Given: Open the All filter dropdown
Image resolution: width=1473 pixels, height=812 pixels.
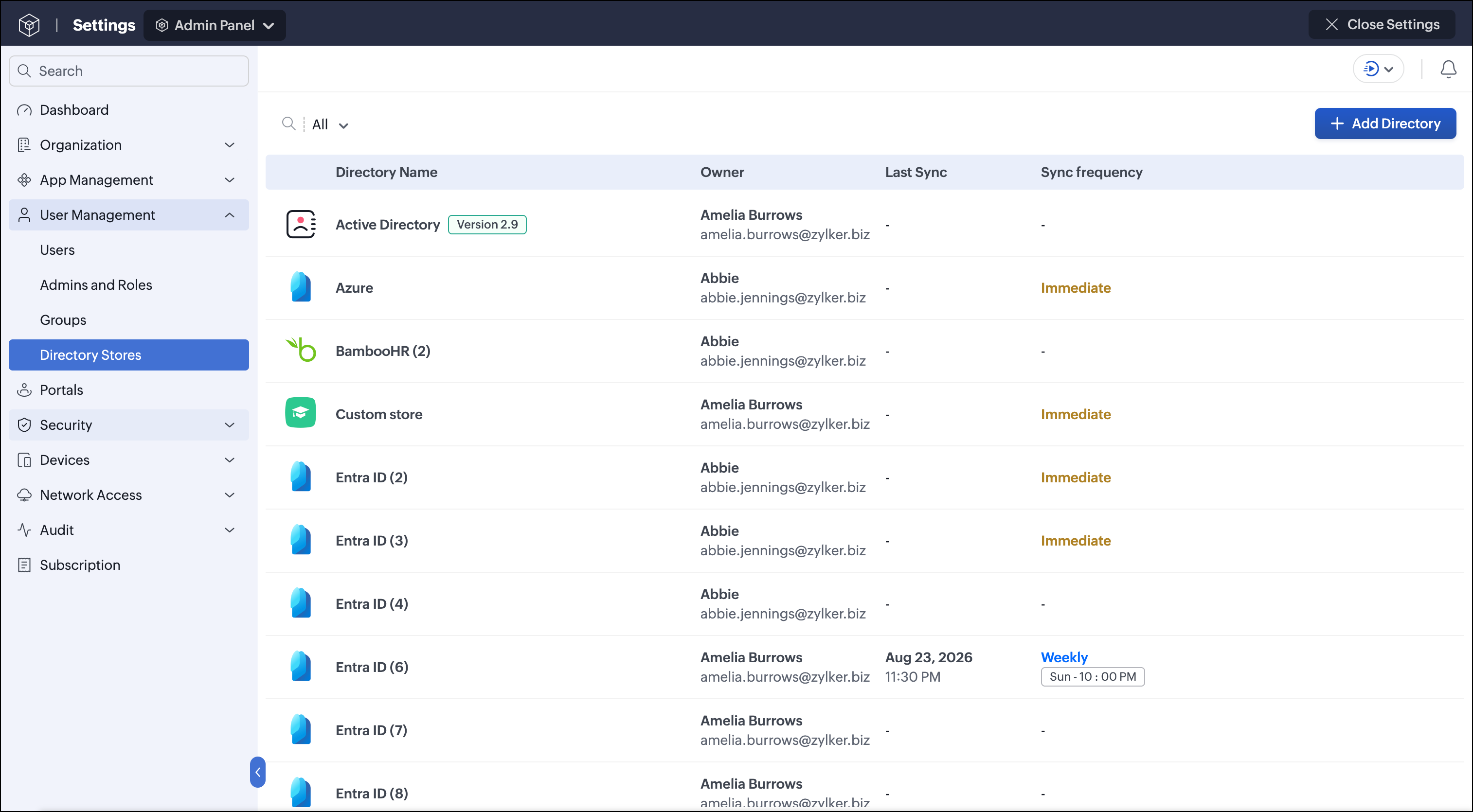Looking at the screenshot, I should (x=330, y=124).
